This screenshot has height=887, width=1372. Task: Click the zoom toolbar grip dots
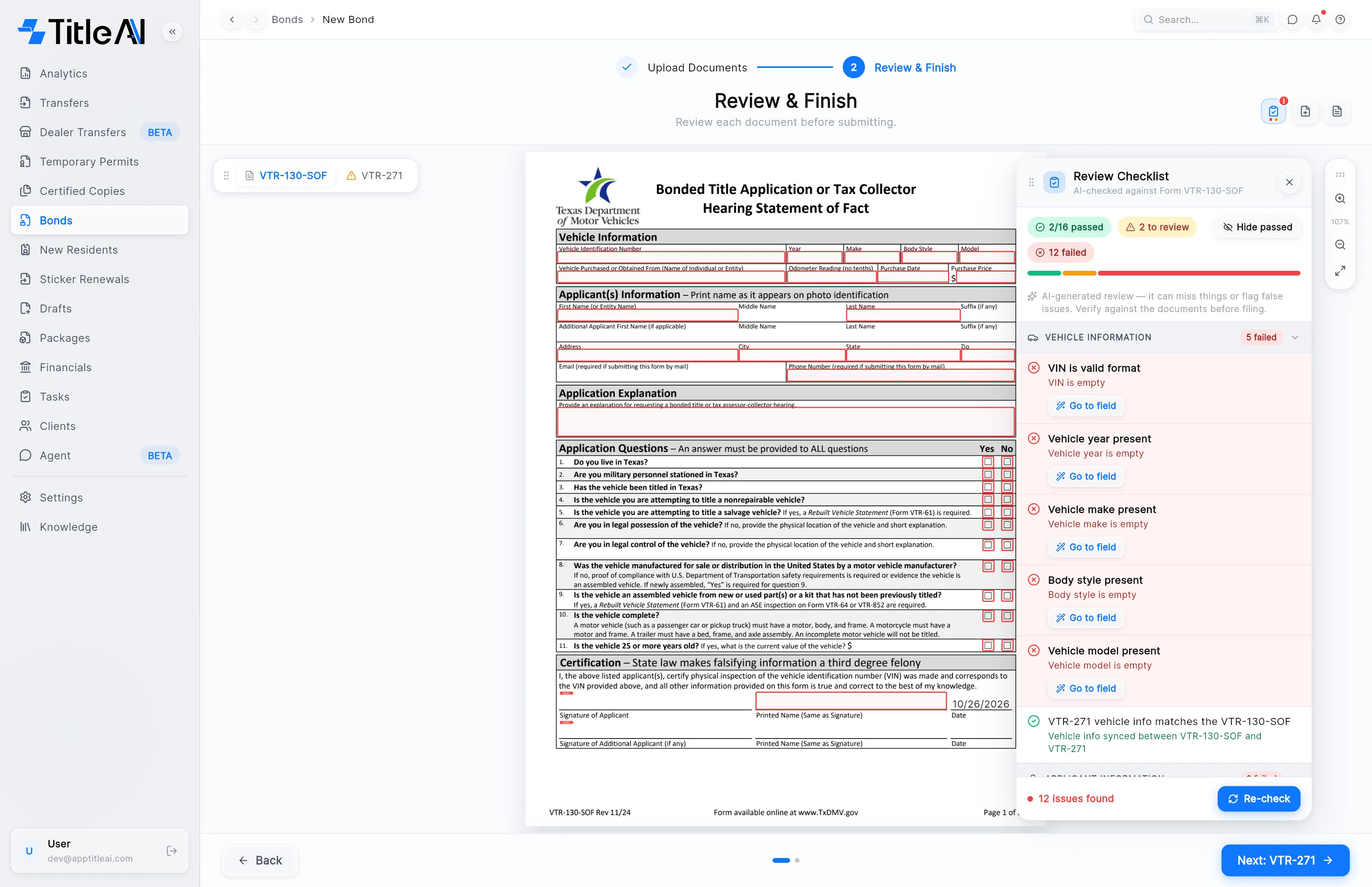click(x=1340, y=175)
